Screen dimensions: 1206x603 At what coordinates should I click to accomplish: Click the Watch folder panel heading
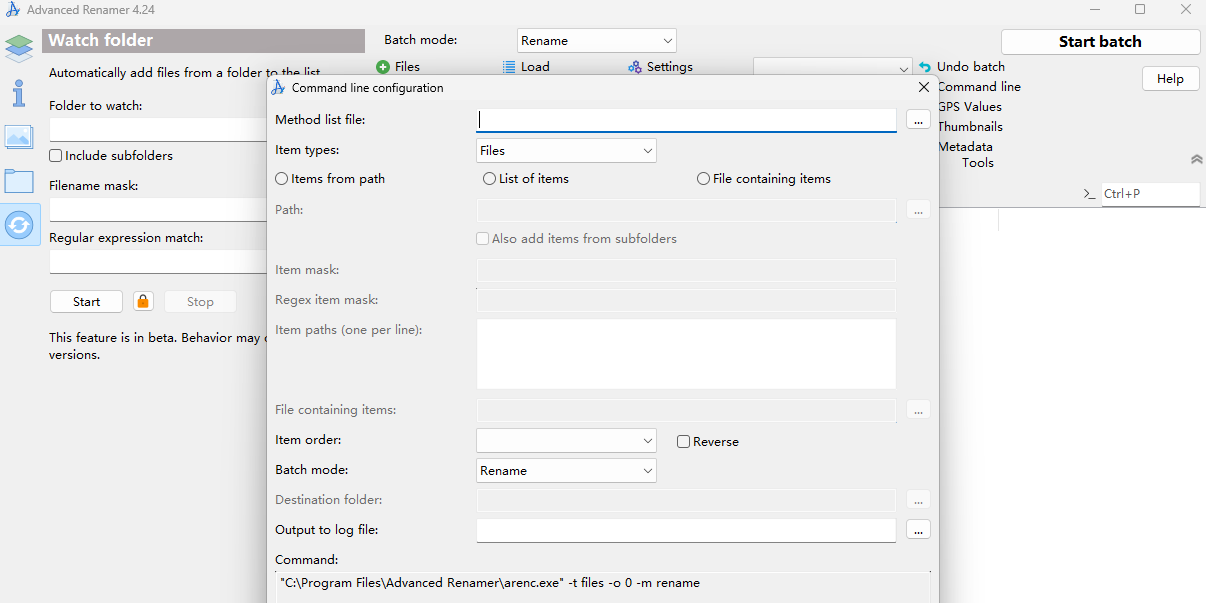click(x=204, y=41)
